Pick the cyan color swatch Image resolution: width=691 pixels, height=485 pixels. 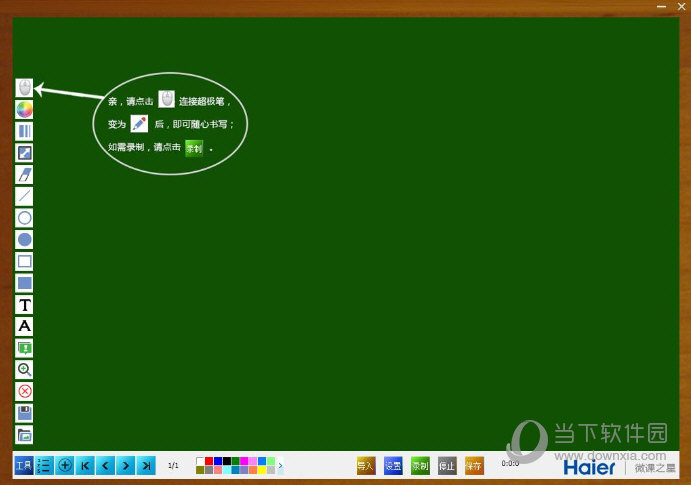tap(227, 470)
